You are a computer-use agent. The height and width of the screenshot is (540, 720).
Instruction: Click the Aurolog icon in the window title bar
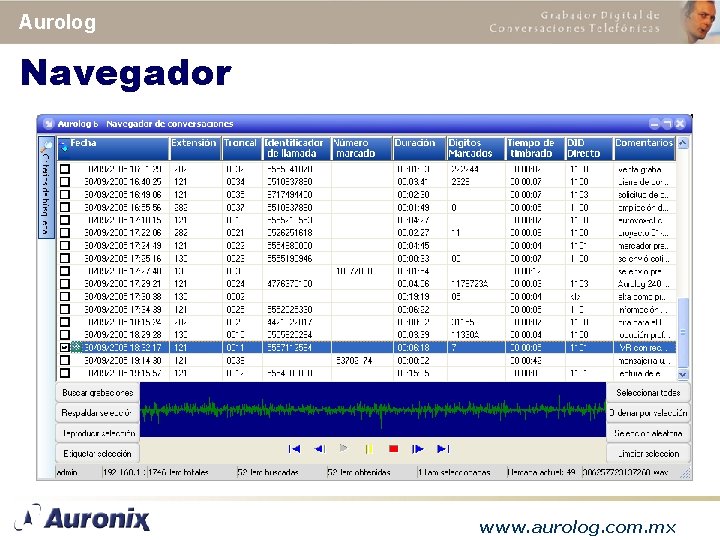click(x=48, y=124)
